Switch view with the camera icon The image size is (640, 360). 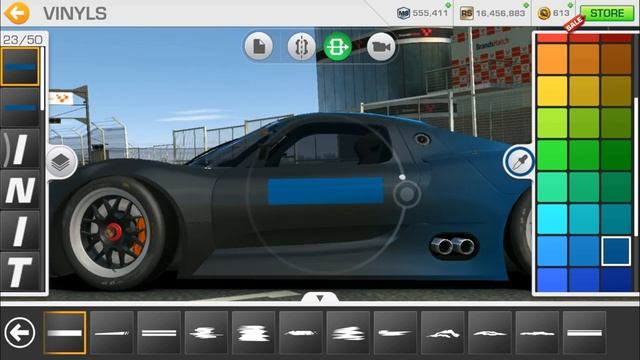pyautogui.click(x=381, y=47)
